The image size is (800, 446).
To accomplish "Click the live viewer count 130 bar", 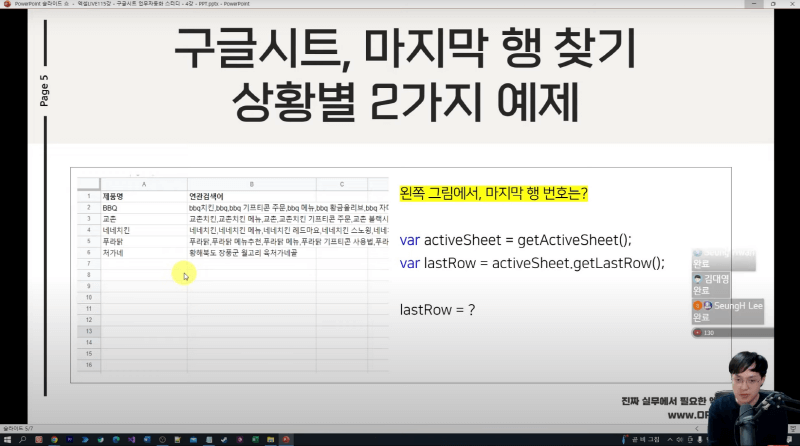I will pos(732,333).
